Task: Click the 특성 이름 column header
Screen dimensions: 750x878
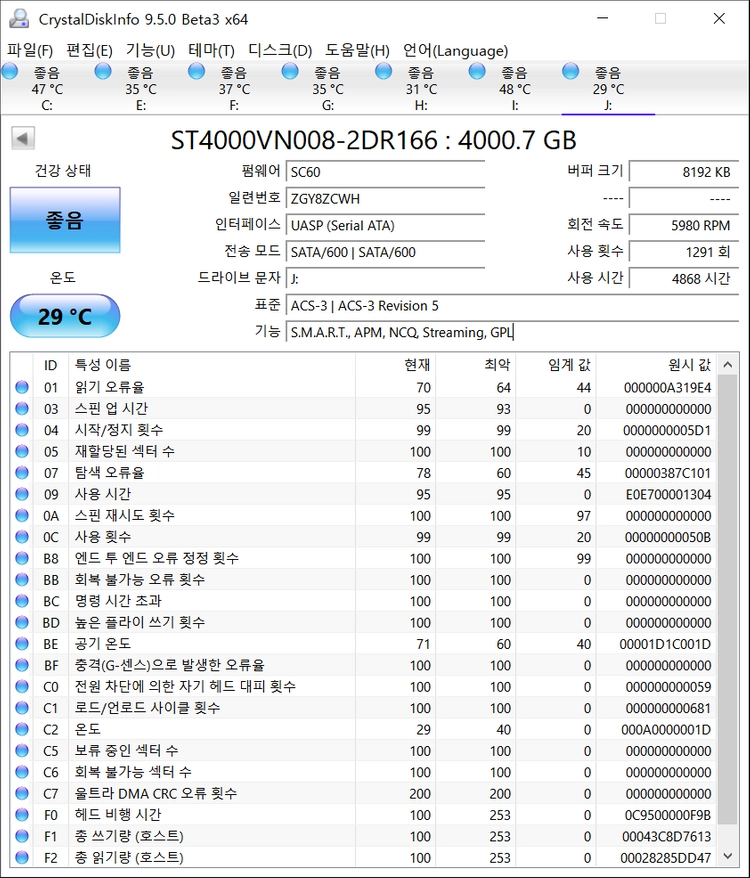Action: (212, 365)
